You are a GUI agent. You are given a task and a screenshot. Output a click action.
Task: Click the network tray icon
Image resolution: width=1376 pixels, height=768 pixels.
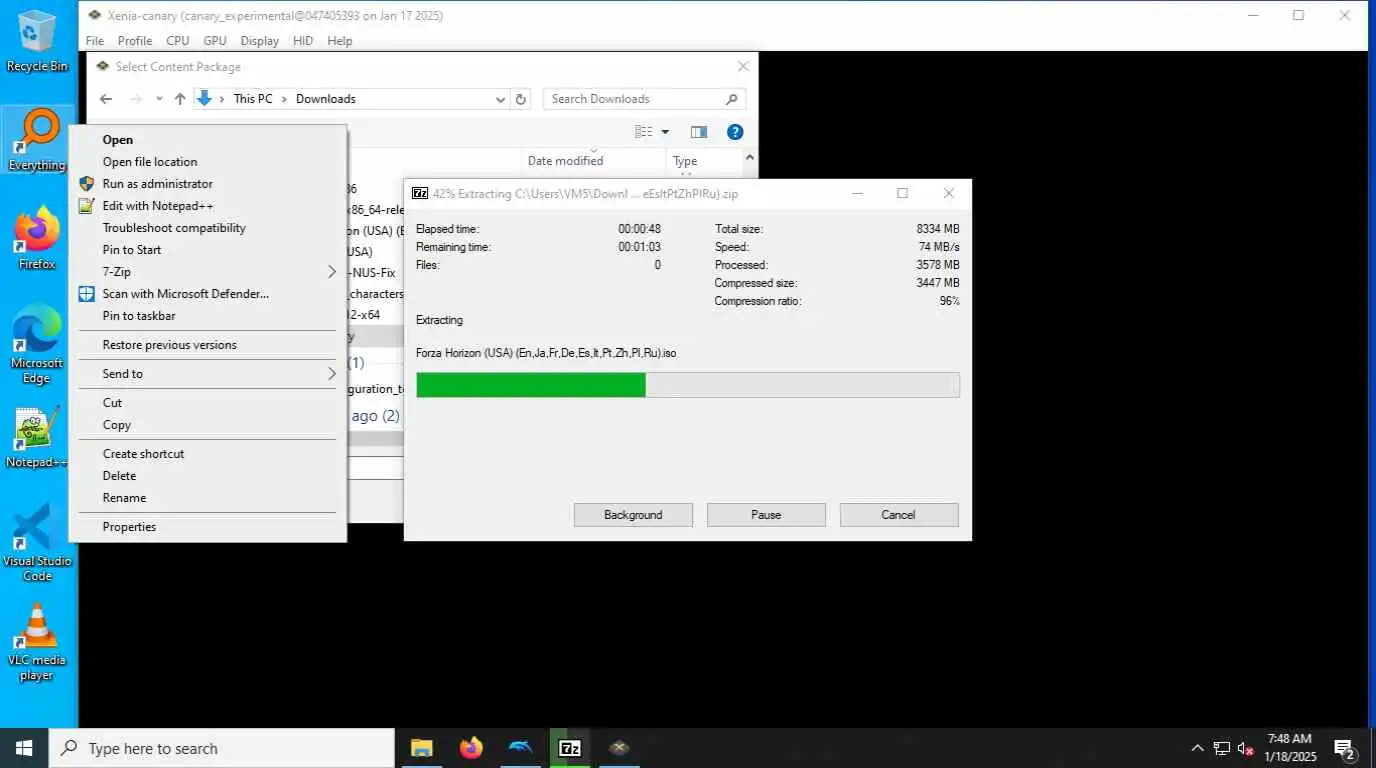coord(1222,748)
